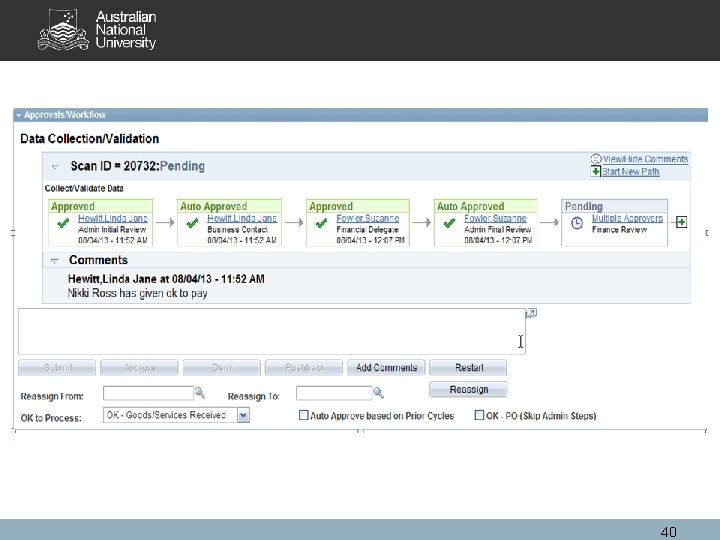The image size is (720, 540).
Task: Click the Pending header of Finance Review
Action: [x=614, y=206]
